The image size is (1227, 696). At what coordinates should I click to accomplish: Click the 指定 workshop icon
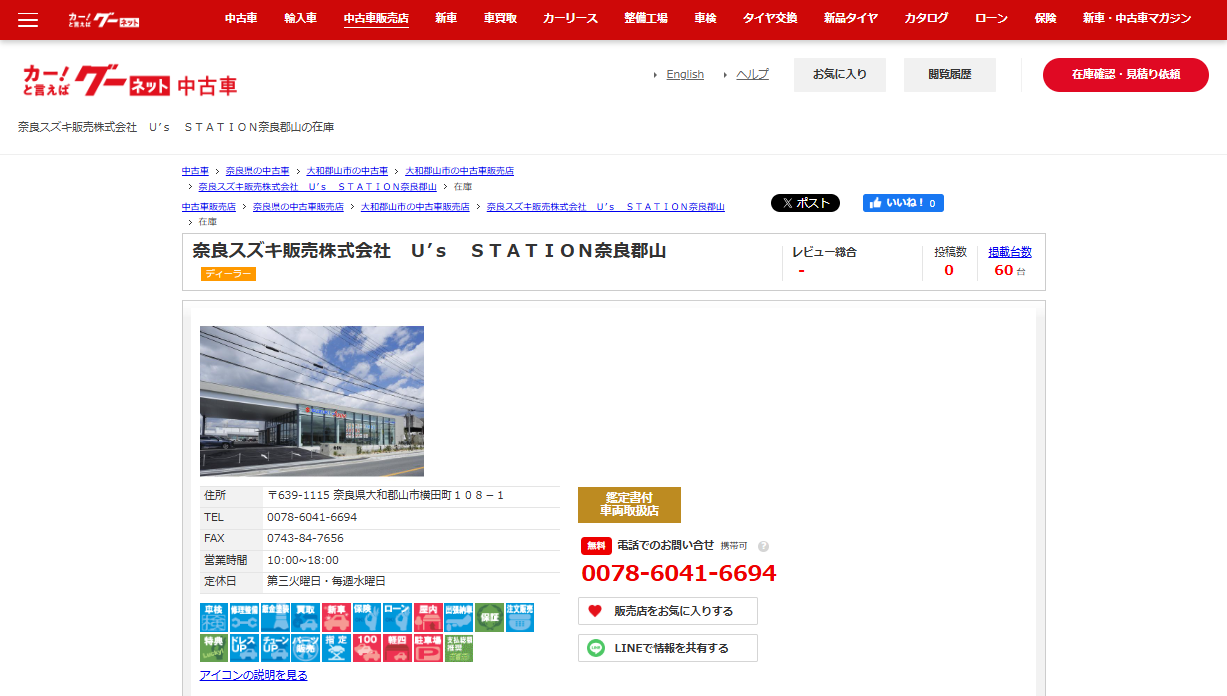[336, 648]
